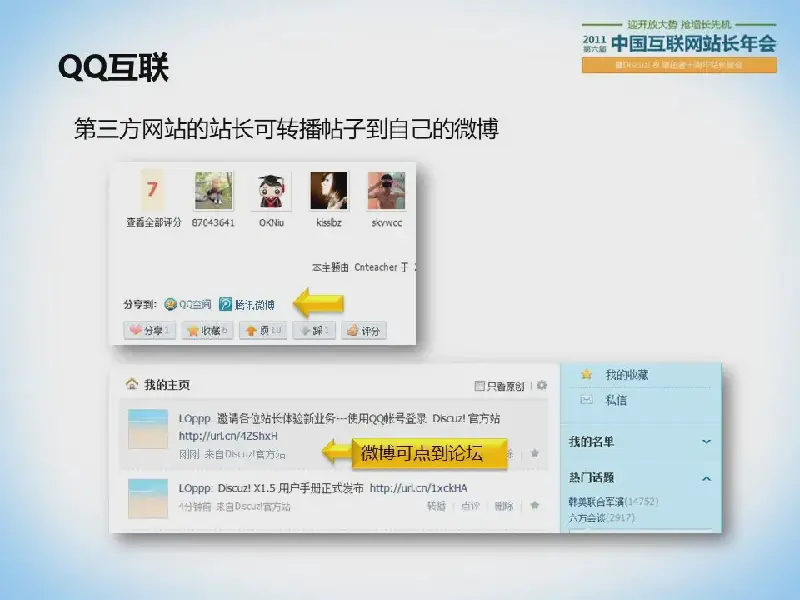Click the 中国互联网站长年会 logo
This screenshot has width=800, height=600.
(x=679, y=46)
